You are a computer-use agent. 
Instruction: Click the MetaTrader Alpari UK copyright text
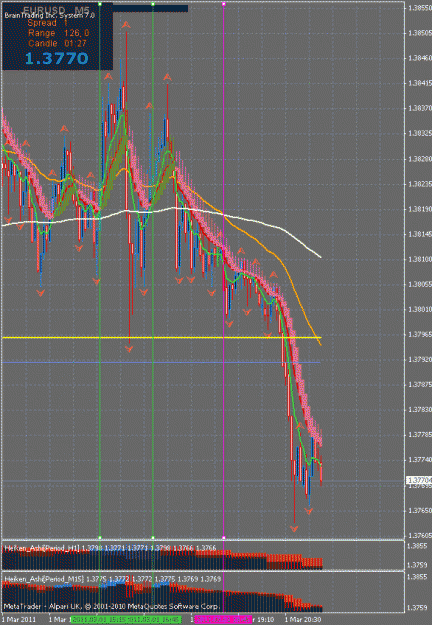pos(112,607)
